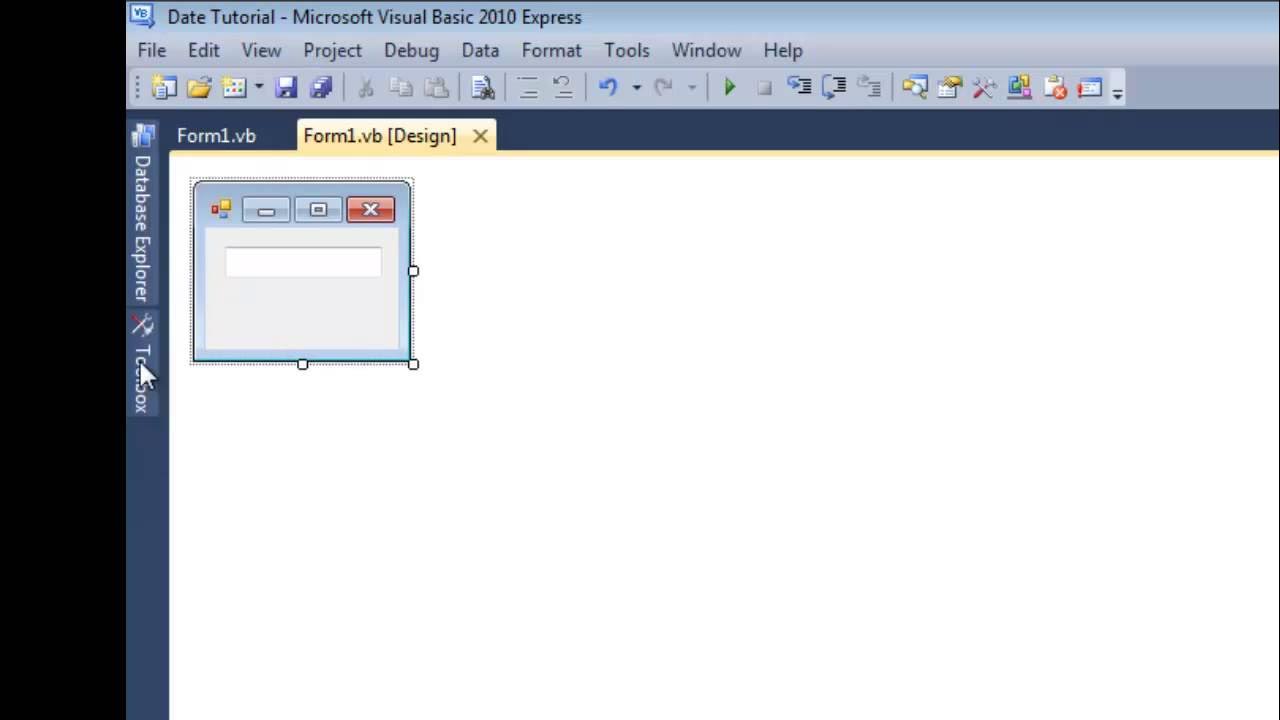Save the current file with floppy icon
This screenshot has height=720, width=1280.
pyautogui.click(x=286, y=88)
